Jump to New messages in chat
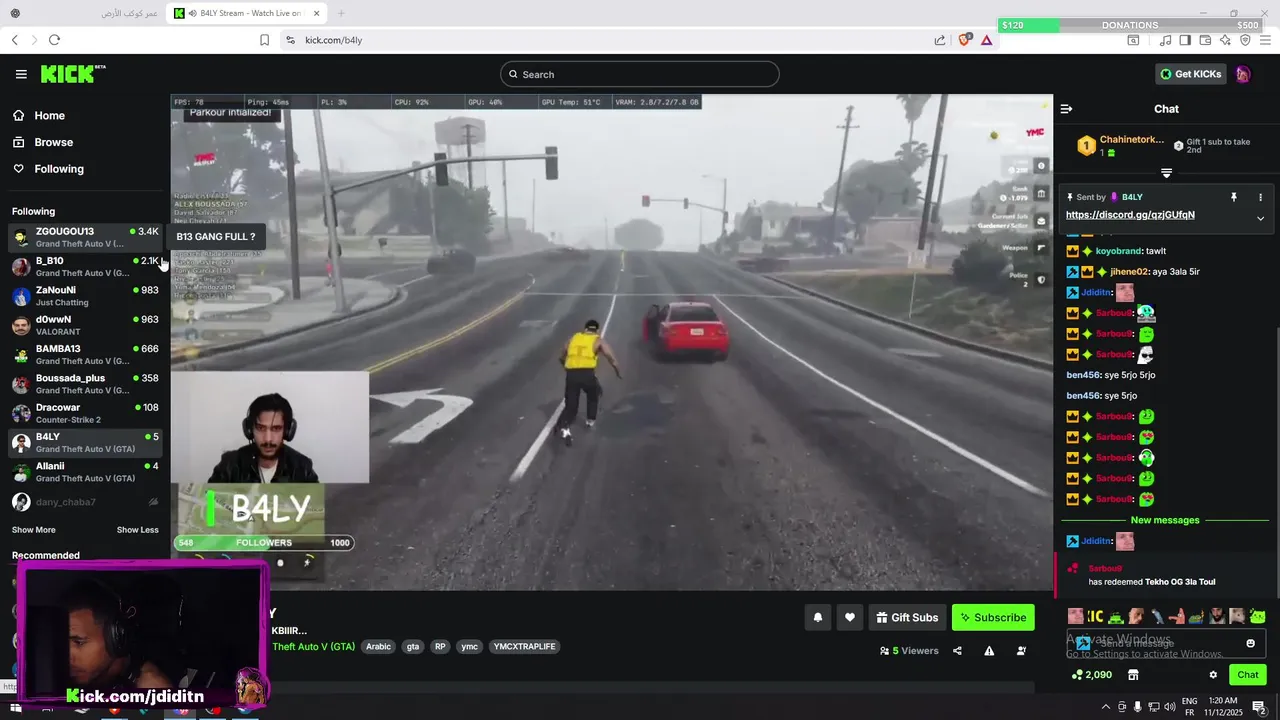Image resolution: width=1280 pixels, height=720 pixels. coord(1165,520)
